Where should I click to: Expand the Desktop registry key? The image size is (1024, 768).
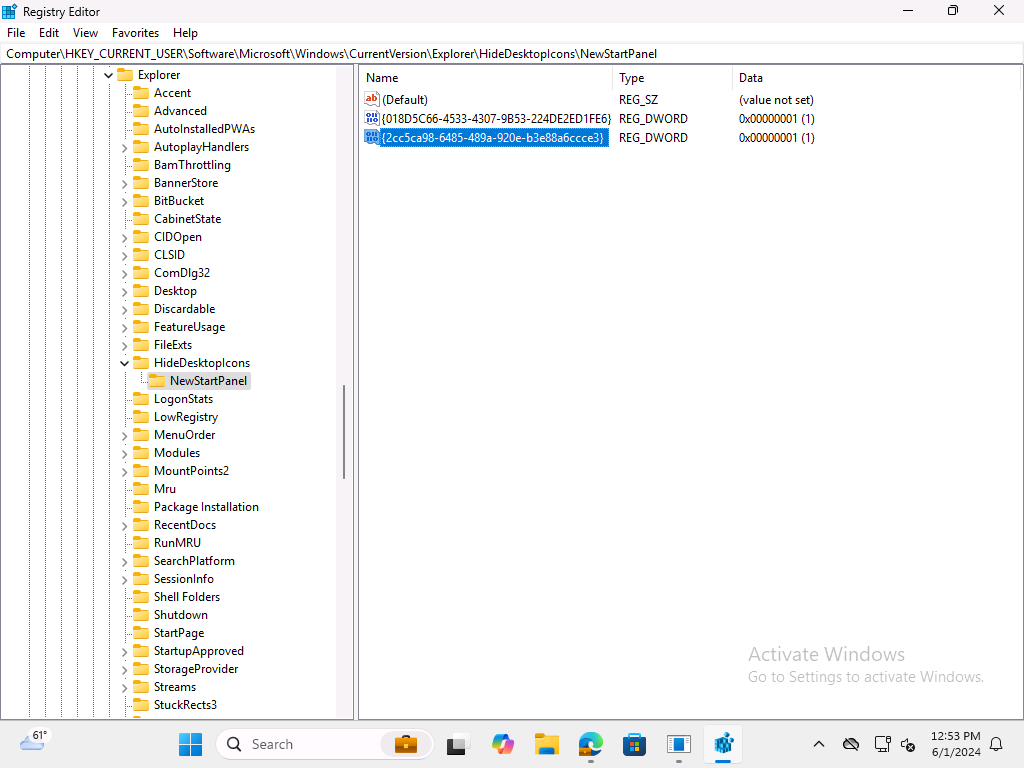[124, 290]
